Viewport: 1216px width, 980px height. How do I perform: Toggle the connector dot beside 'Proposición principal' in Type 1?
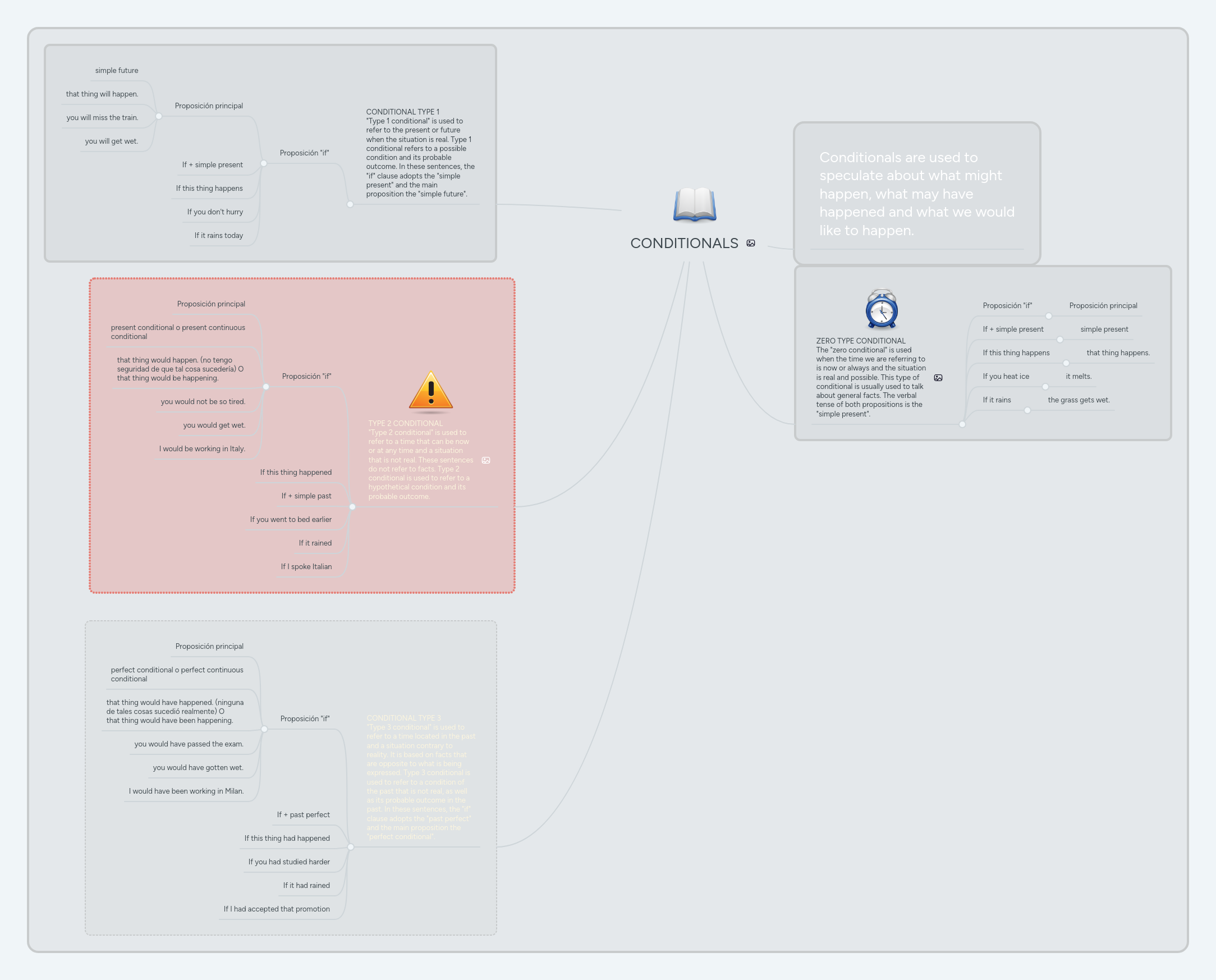pos(159,117)
